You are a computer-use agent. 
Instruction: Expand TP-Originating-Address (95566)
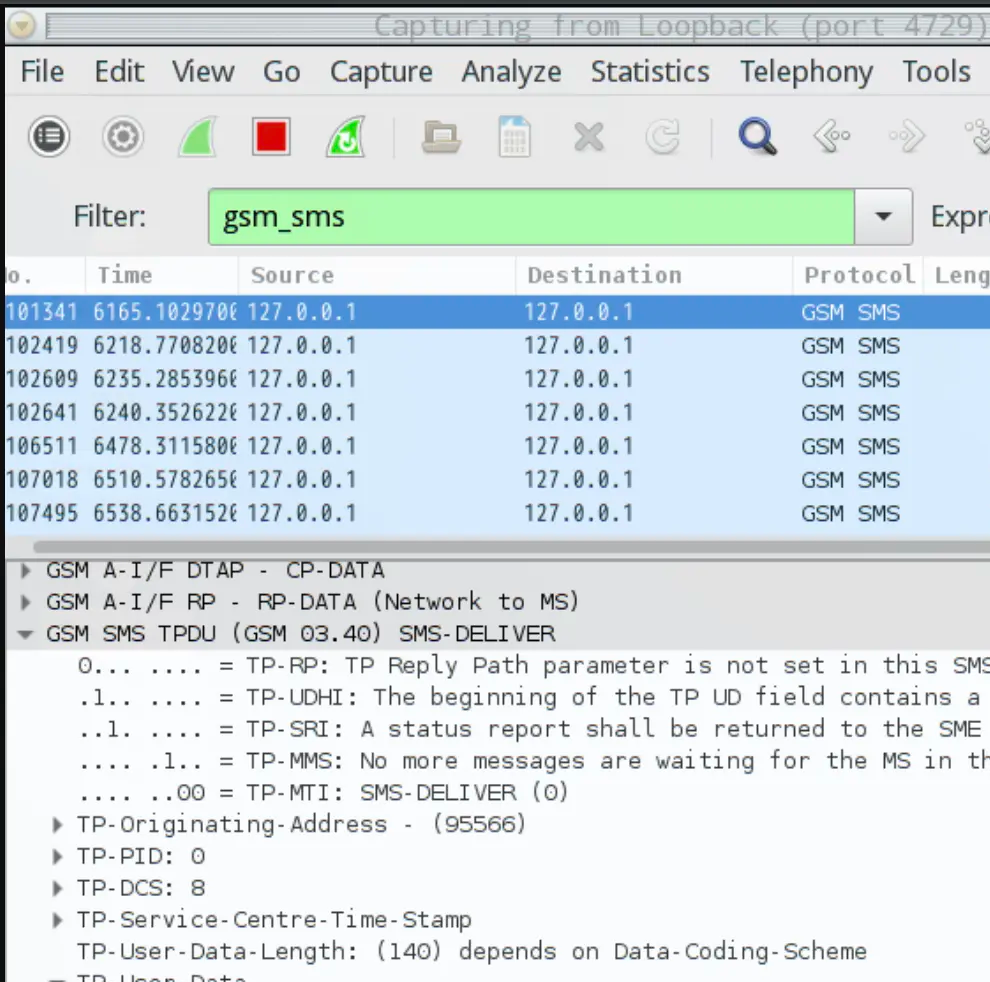[x=57, y=824]
